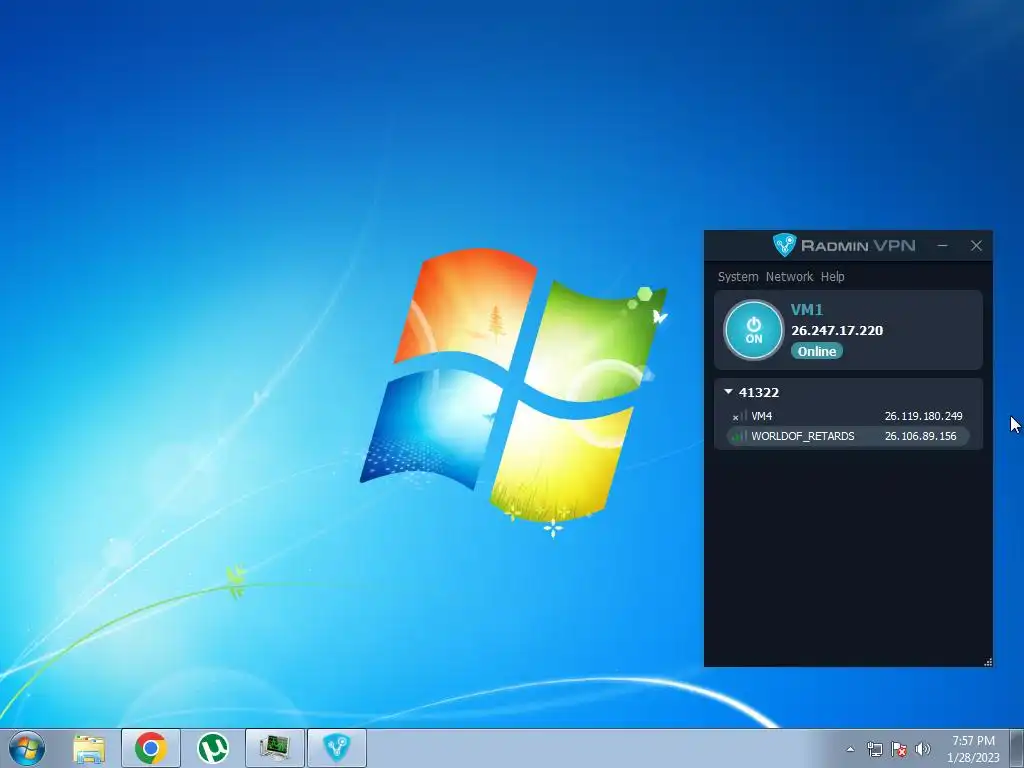Click the IP address 26.106.89.156

920,436
